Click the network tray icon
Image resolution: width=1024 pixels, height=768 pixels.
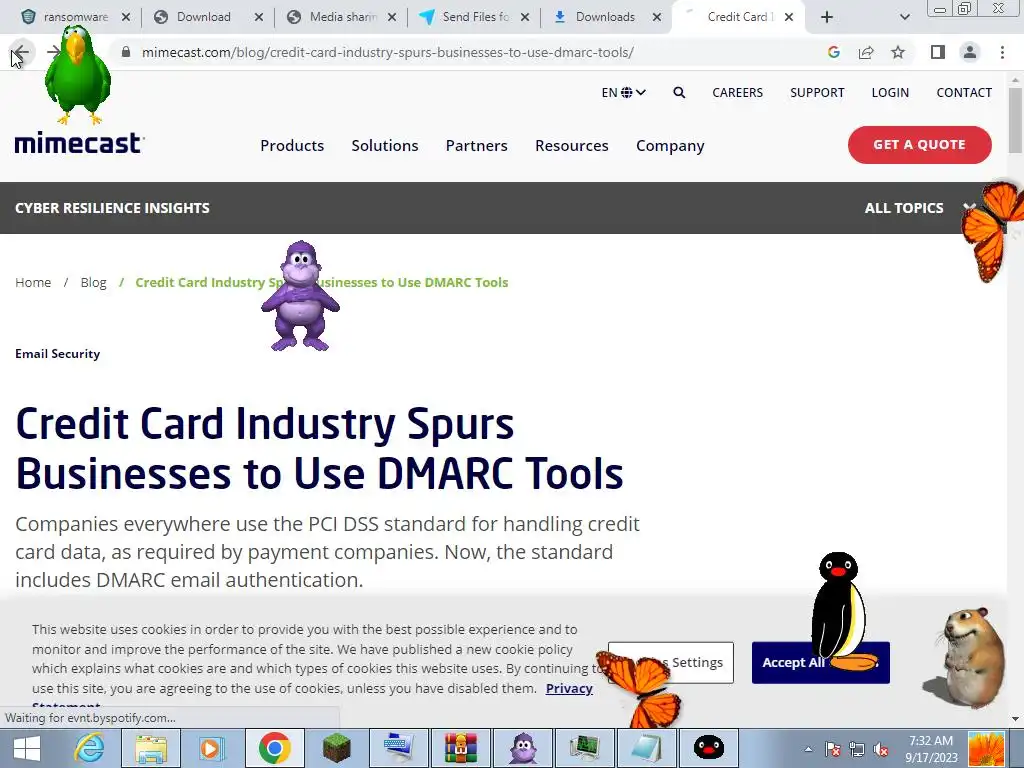click(857, 749)
